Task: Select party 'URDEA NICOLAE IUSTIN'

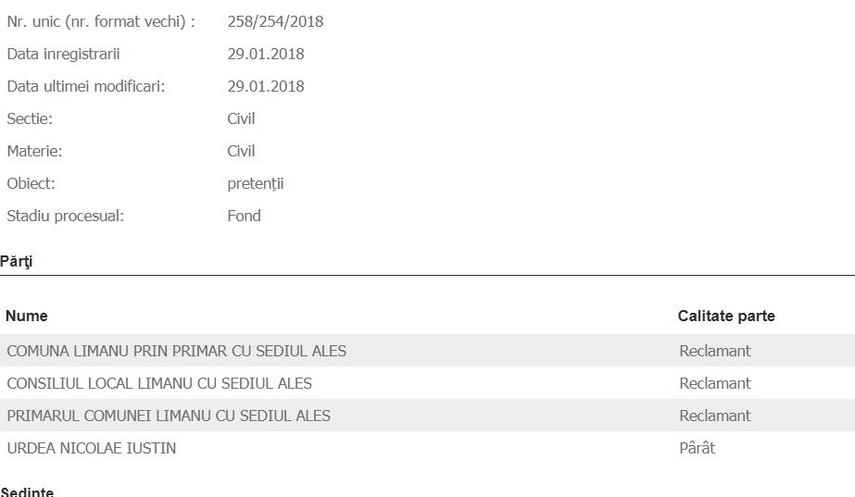Action: (91, 448)
